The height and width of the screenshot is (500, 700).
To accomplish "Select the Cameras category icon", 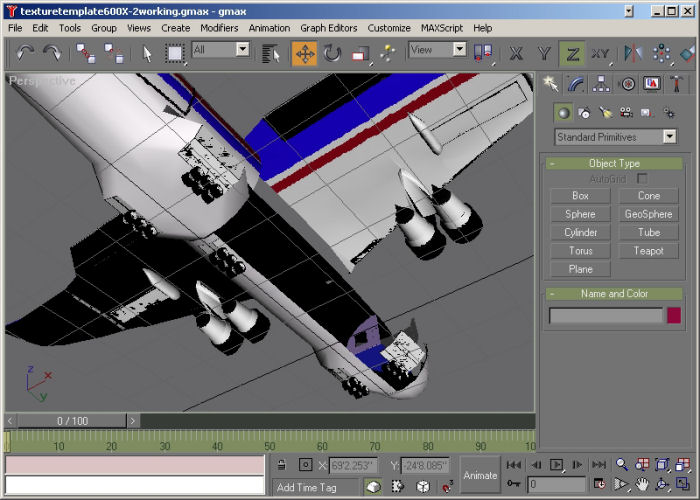I will (625, 113).
